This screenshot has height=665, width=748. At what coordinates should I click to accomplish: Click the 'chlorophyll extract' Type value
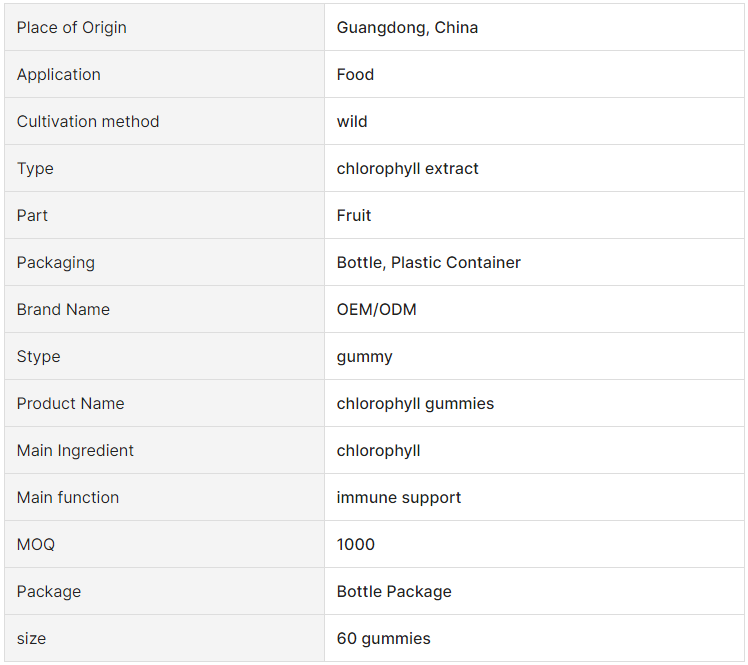pyautogui.click(x=407, y=168)
